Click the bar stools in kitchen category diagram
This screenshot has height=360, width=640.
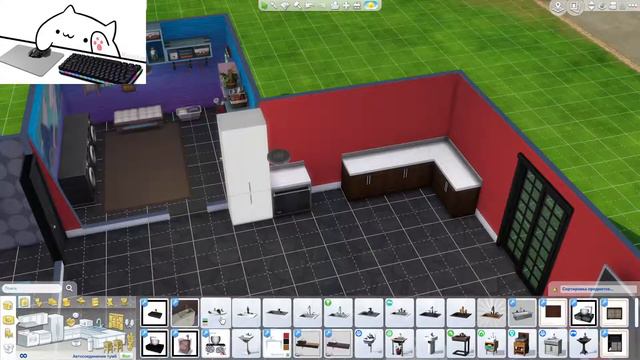coord(113,346)
